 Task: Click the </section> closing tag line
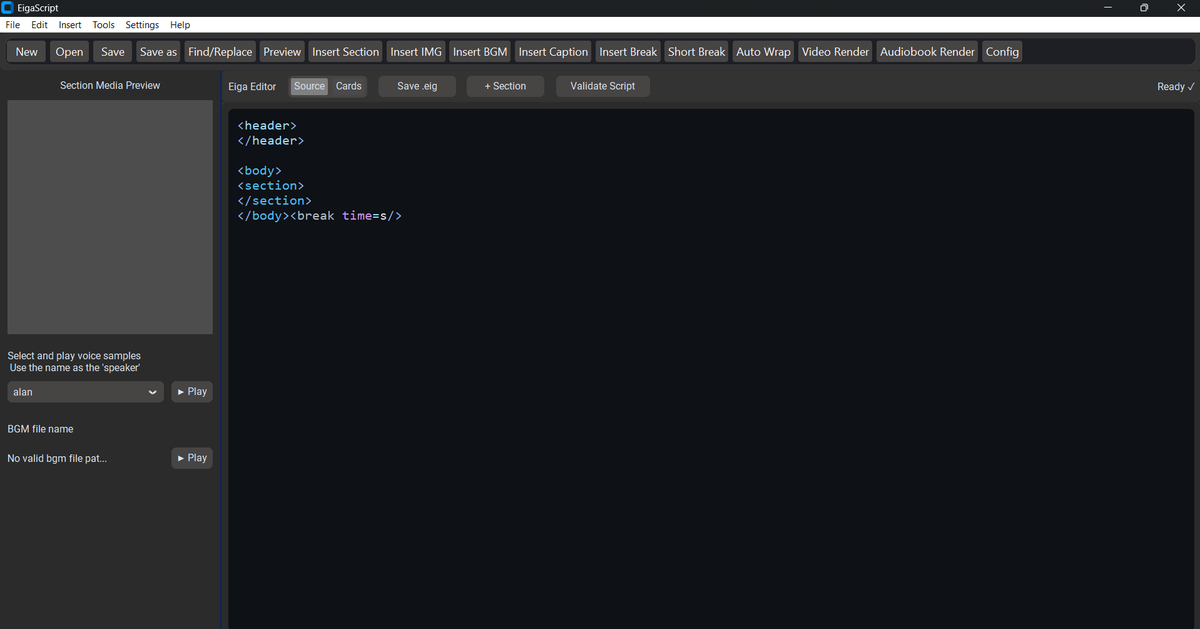(275, 201)
